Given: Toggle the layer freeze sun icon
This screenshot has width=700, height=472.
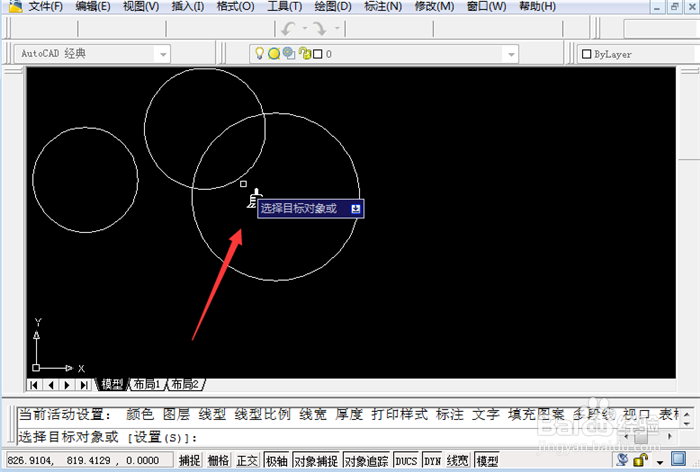Looking at the screenshot, I should tap(274, 54).
